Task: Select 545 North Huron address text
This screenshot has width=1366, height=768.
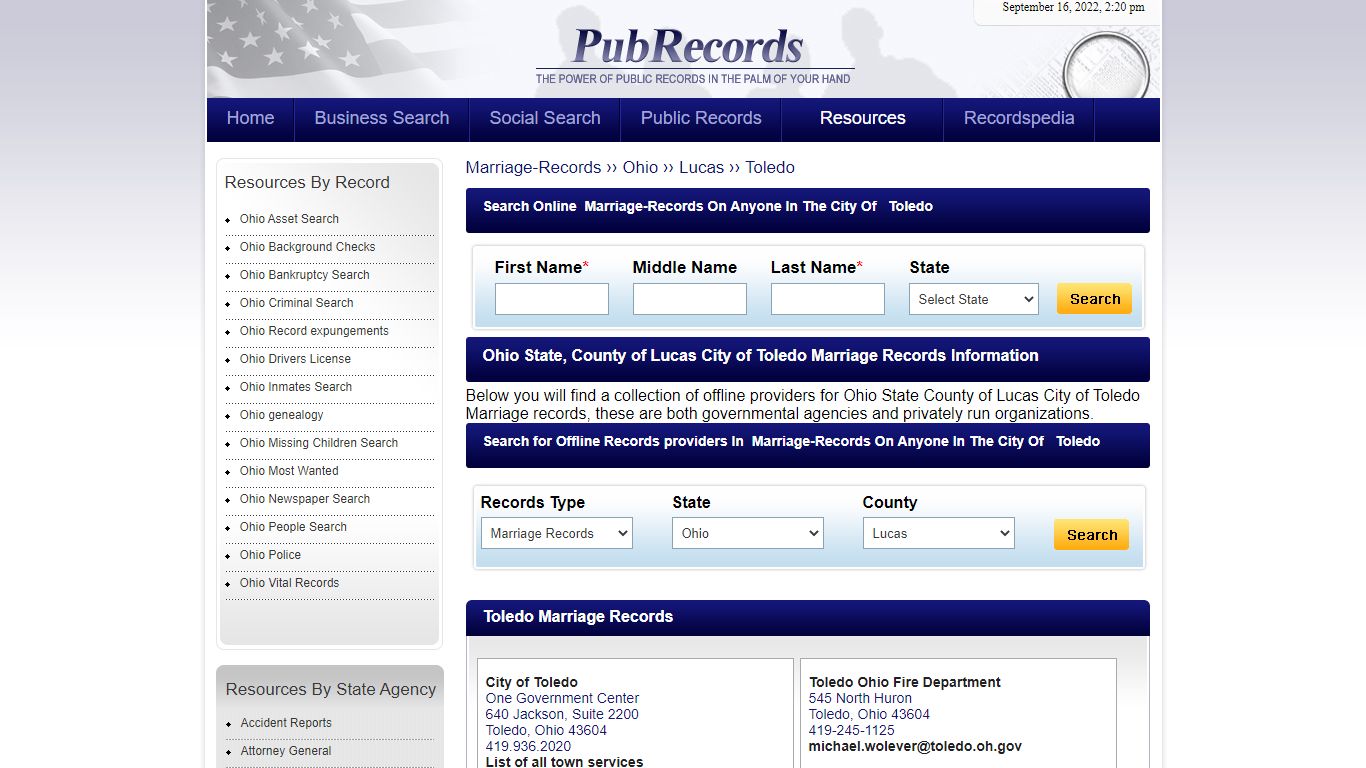Action: click(860, 698)
